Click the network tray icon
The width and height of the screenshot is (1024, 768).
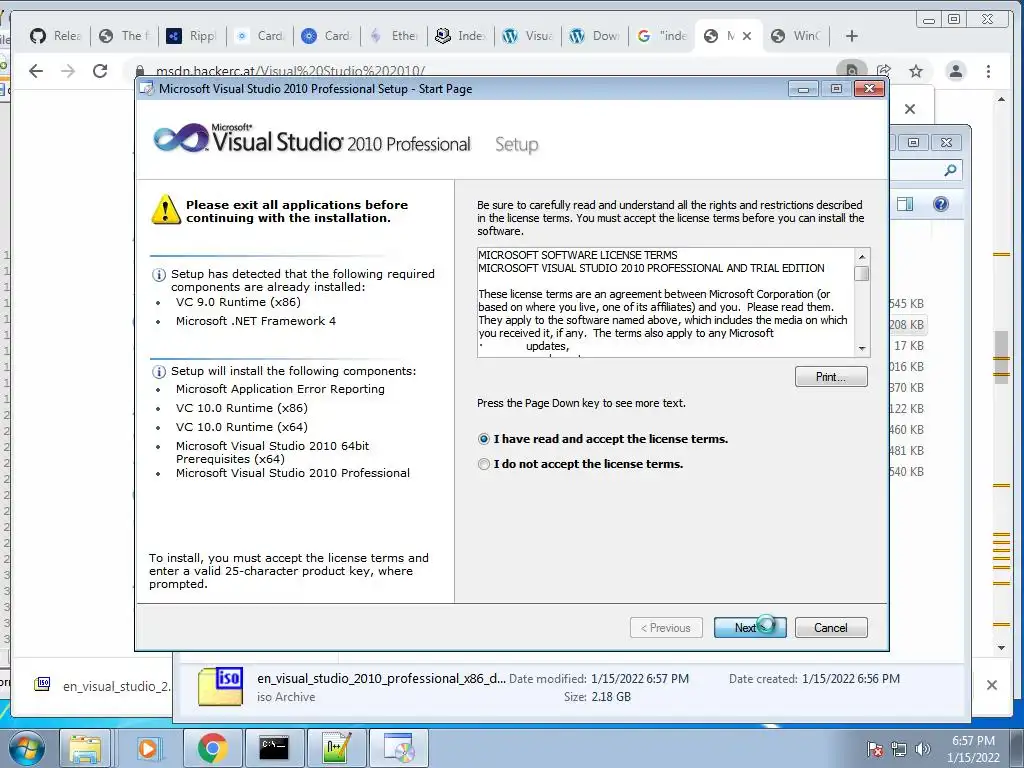click(x=899, y=749)
